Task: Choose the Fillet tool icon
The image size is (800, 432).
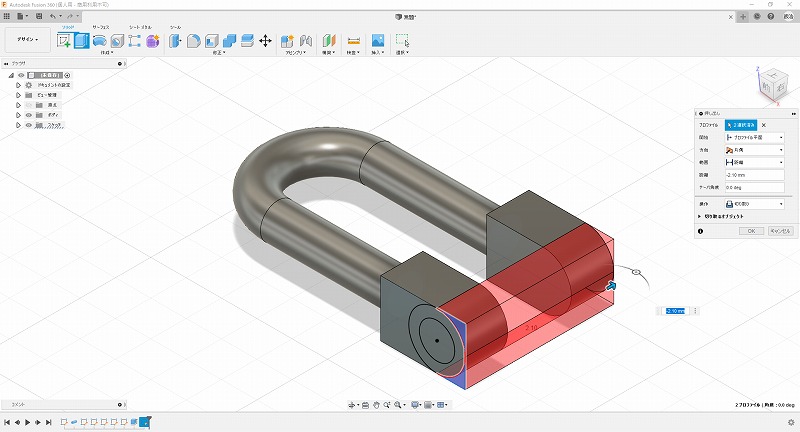Action: coord(194,41)
